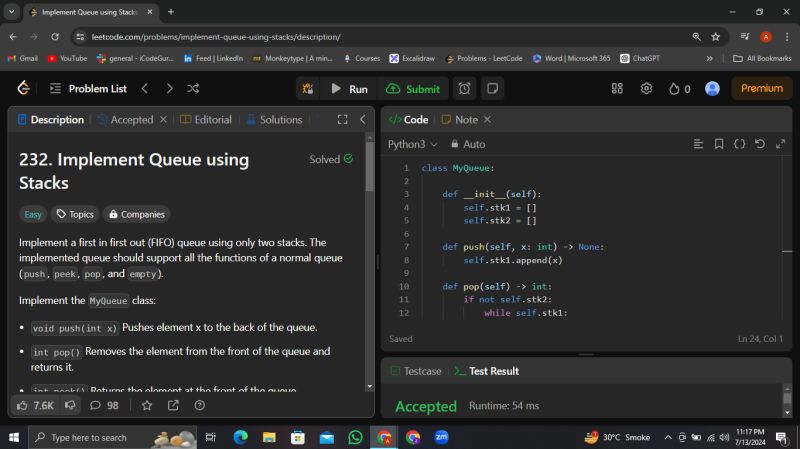
Task: Switch to the Accepted tab
Action: (x=126, y=119)
